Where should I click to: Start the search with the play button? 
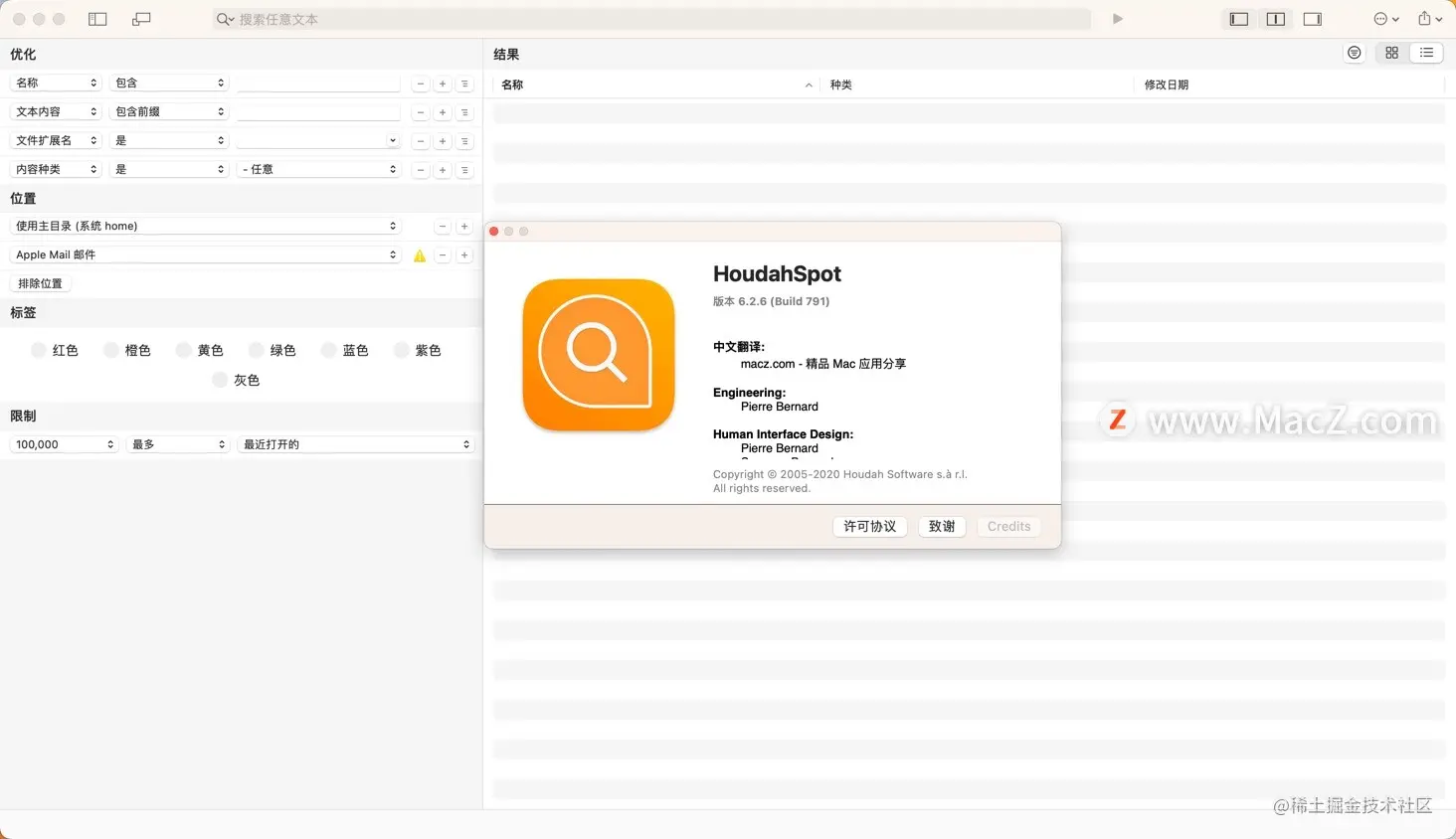(1118, 19)
